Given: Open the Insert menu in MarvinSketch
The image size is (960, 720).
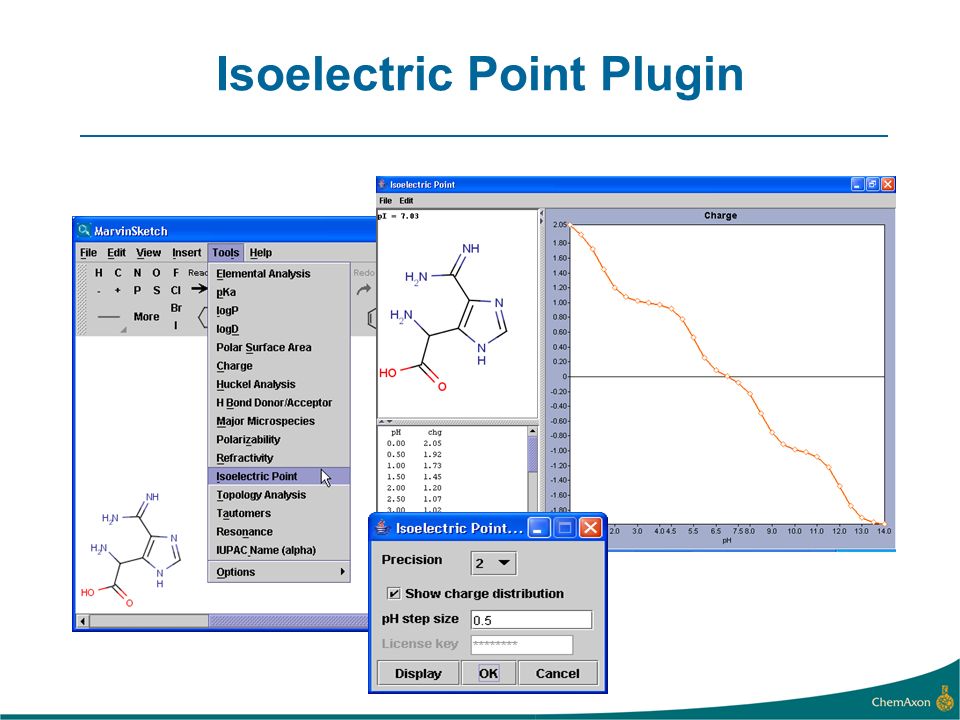Looking at the screenshot, I should [x=186, y=252].
